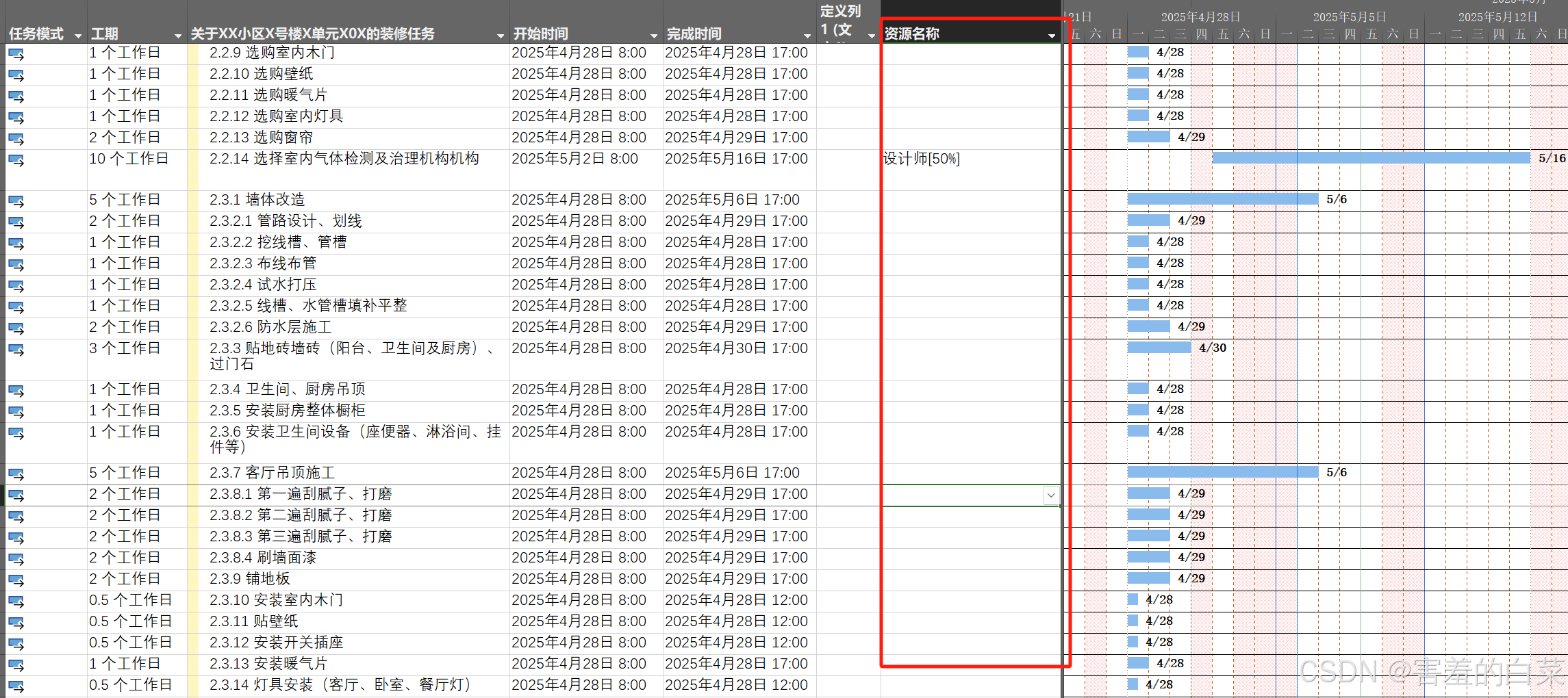The image size is (1568, 698).
Task: Click the task mode icon for 2.2.10 选购壁纸
Action: coord(16,75)
